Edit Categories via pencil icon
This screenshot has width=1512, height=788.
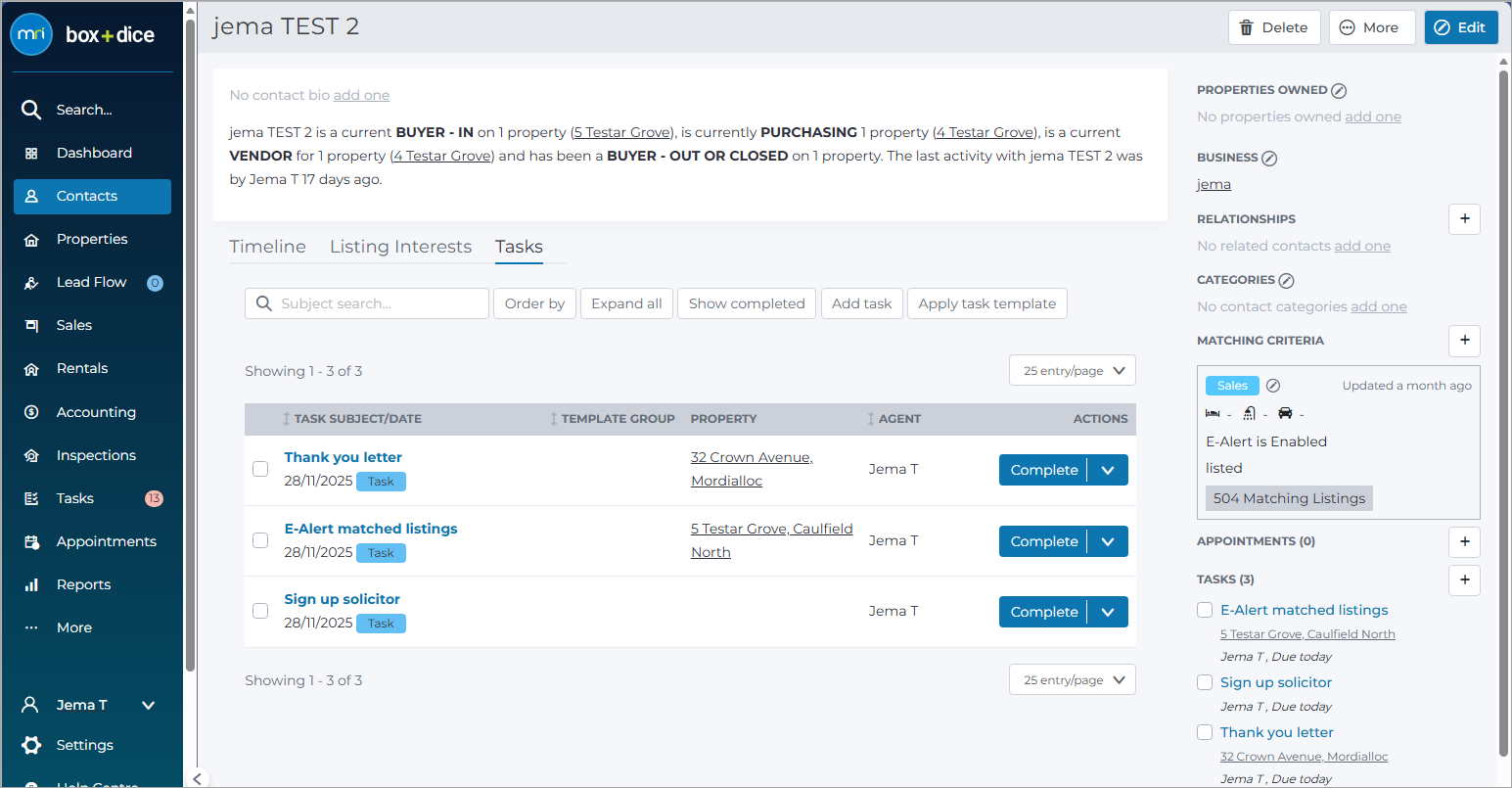tap(1287, 280)
